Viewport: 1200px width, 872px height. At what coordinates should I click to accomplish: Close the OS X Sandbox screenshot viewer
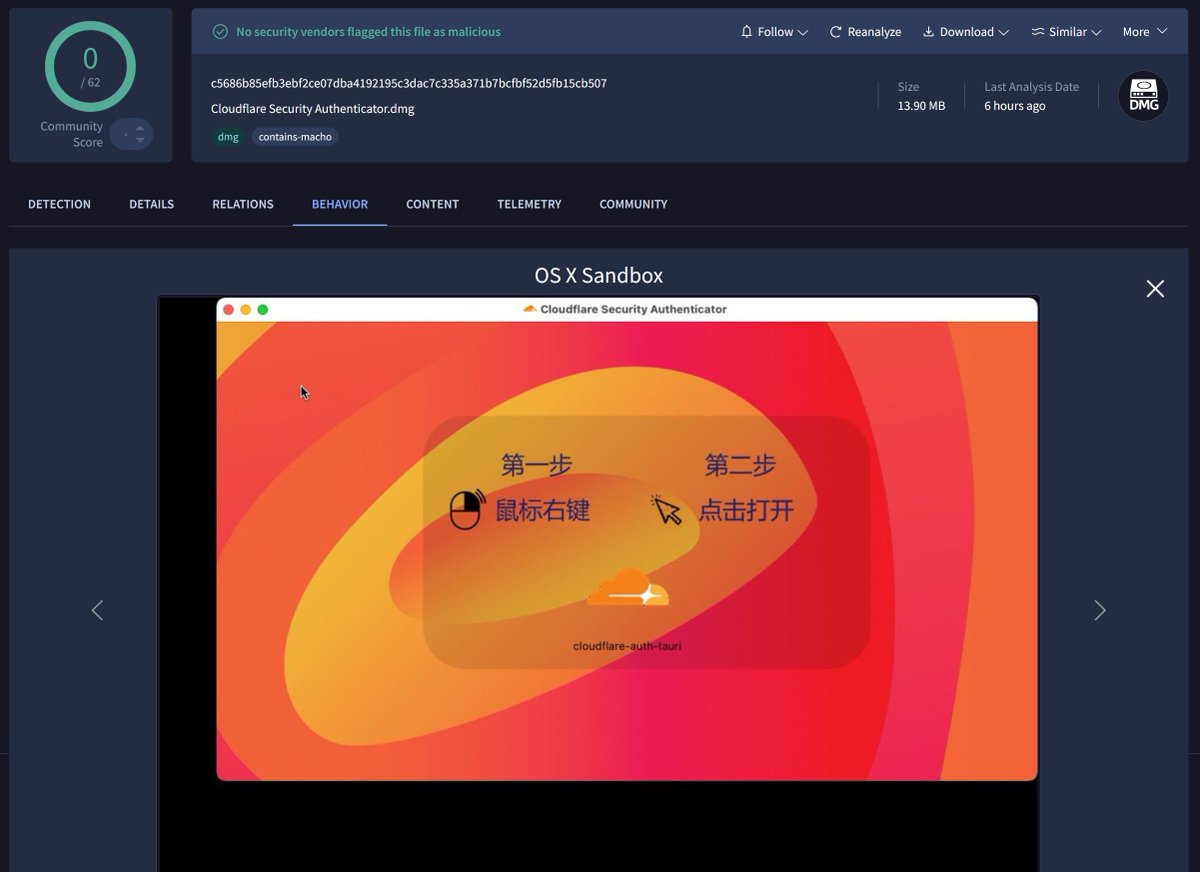1155,289
